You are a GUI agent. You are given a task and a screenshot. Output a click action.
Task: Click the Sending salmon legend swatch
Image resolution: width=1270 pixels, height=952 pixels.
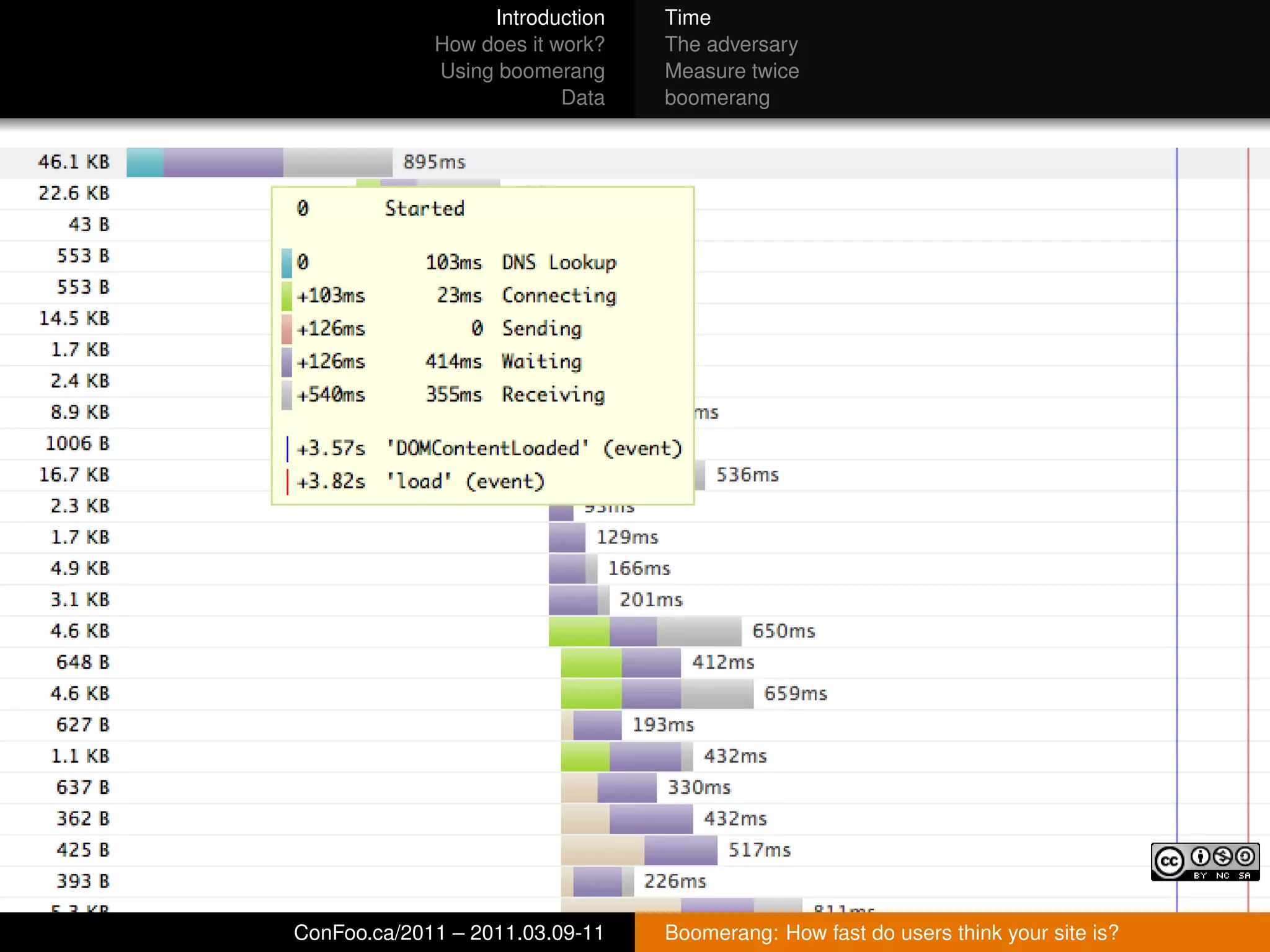tap(286, 329)
